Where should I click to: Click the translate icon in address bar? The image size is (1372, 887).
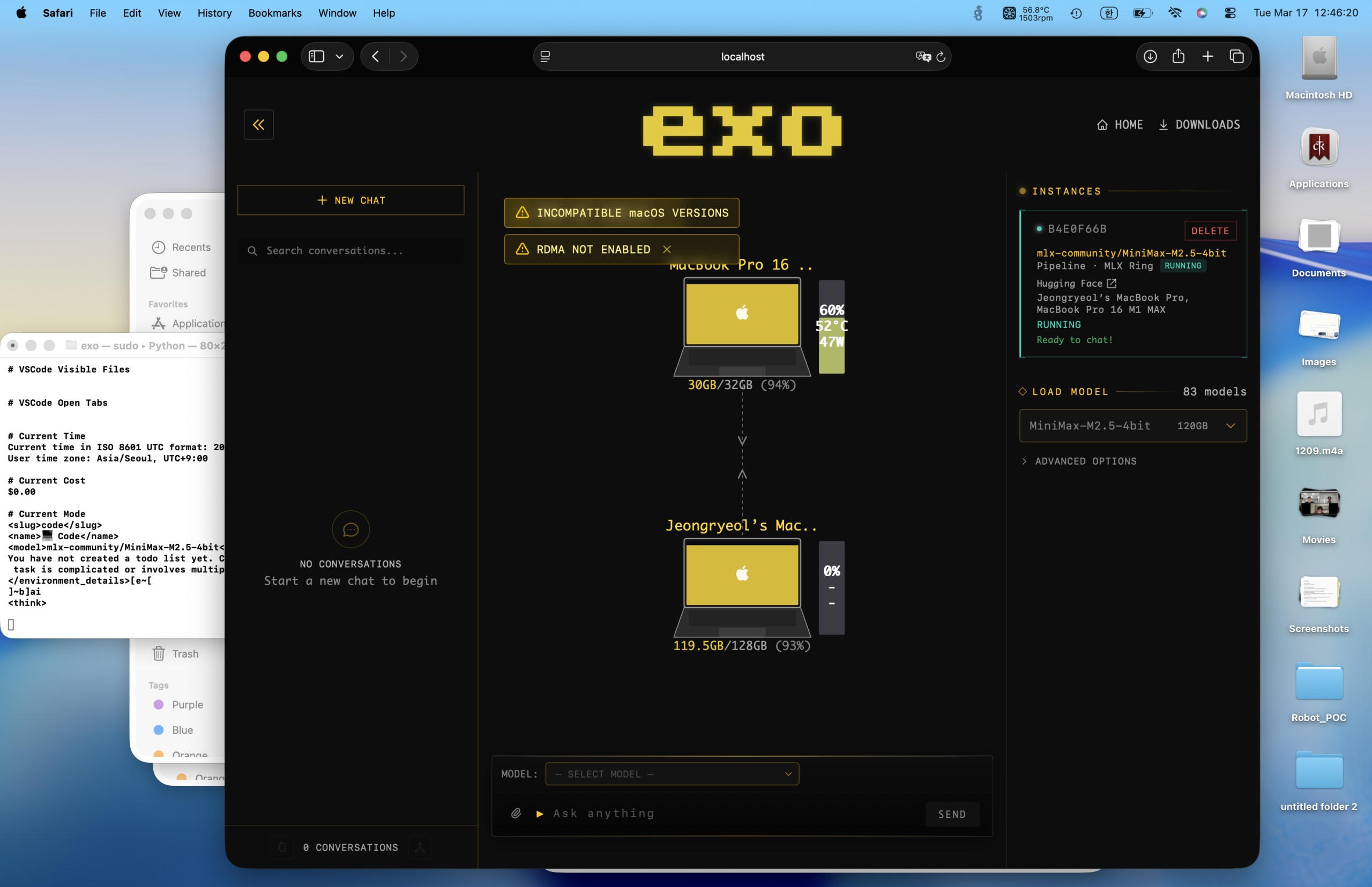[x=923, y=56]
